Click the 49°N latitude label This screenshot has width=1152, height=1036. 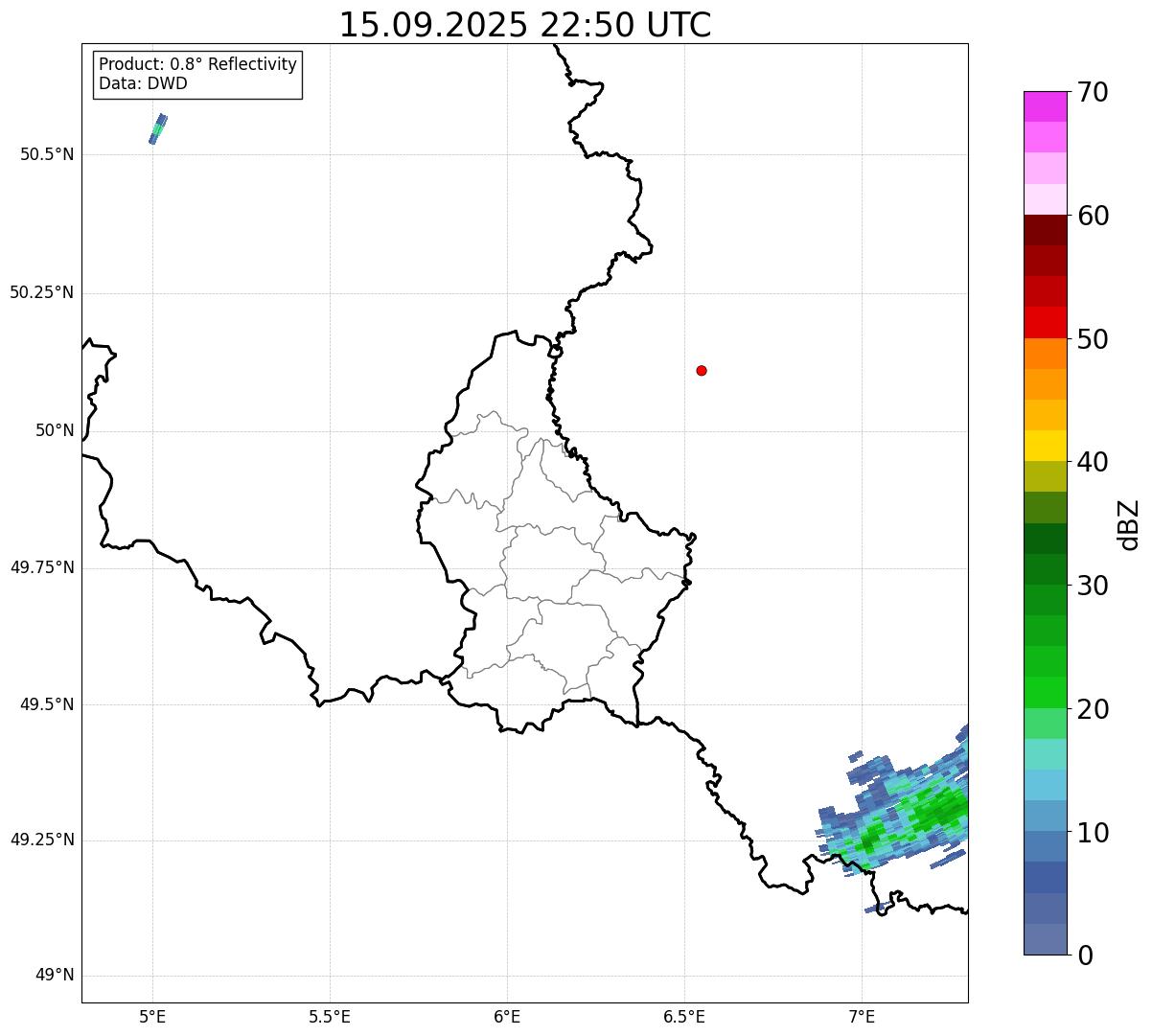point(55,976)
